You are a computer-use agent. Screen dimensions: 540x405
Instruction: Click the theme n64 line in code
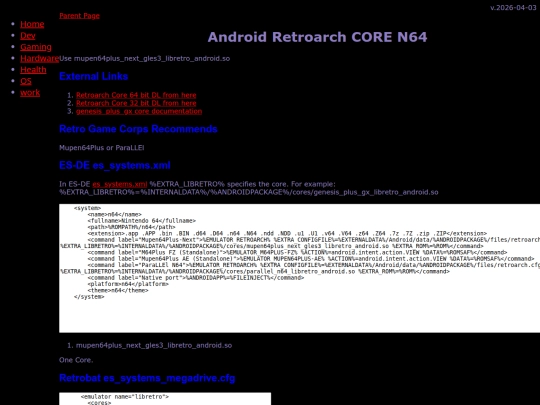(x=118, y=290)
